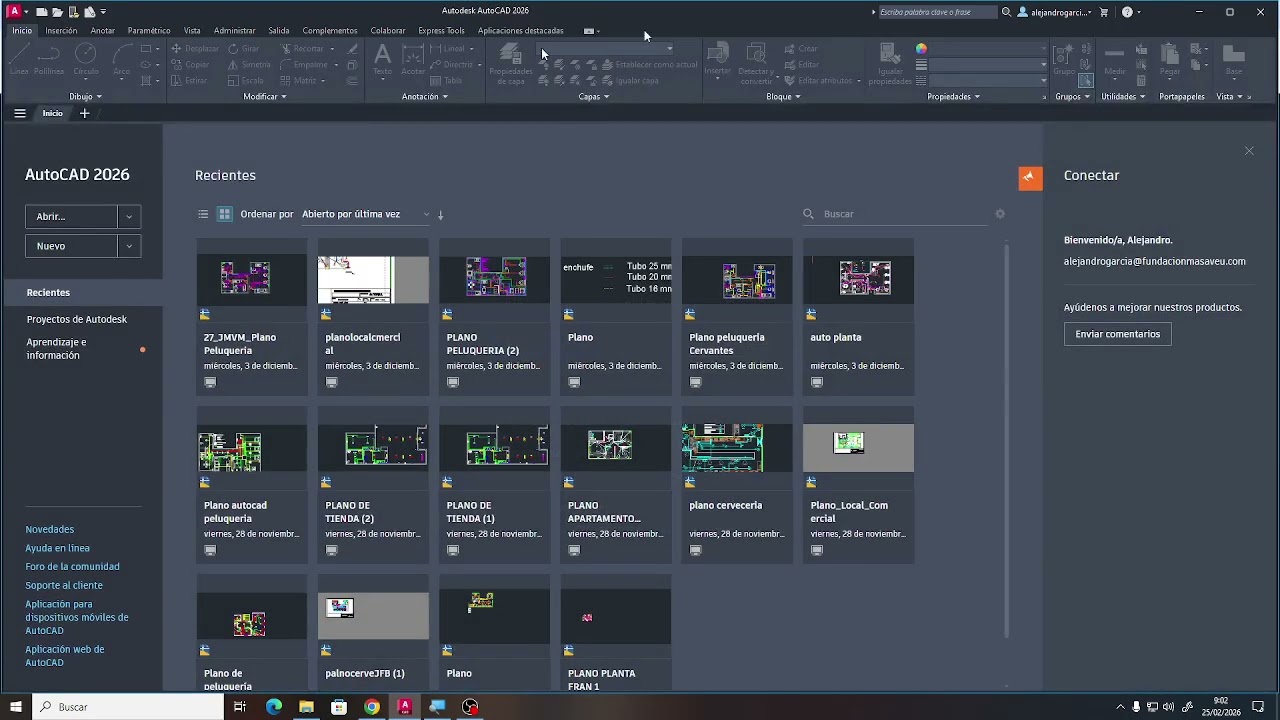Click the Nuevo button
The image size is (1280, 720).
(71, 246)
